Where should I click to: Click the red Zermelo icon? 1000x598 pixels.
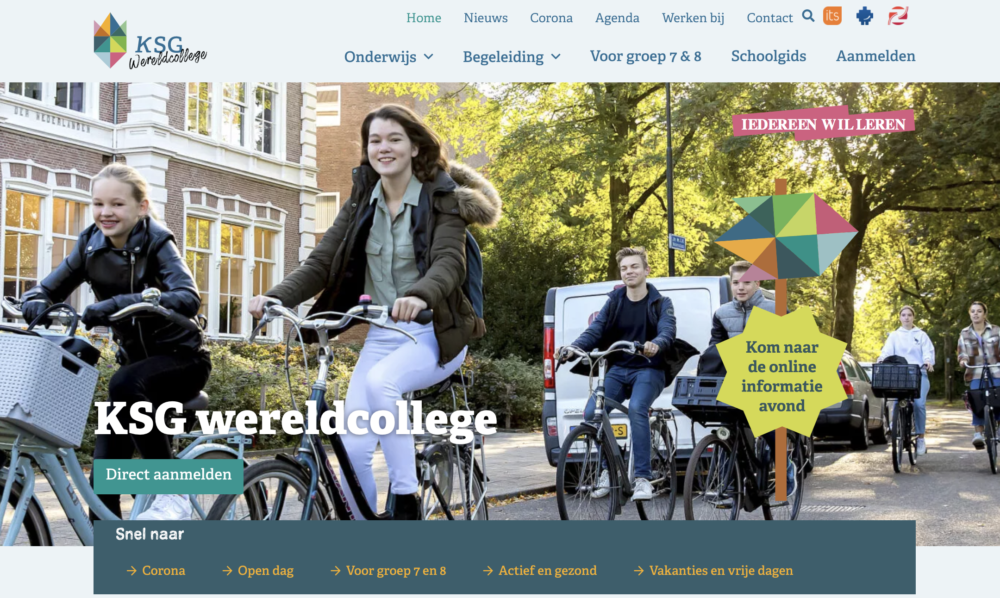tap(897, 15)
